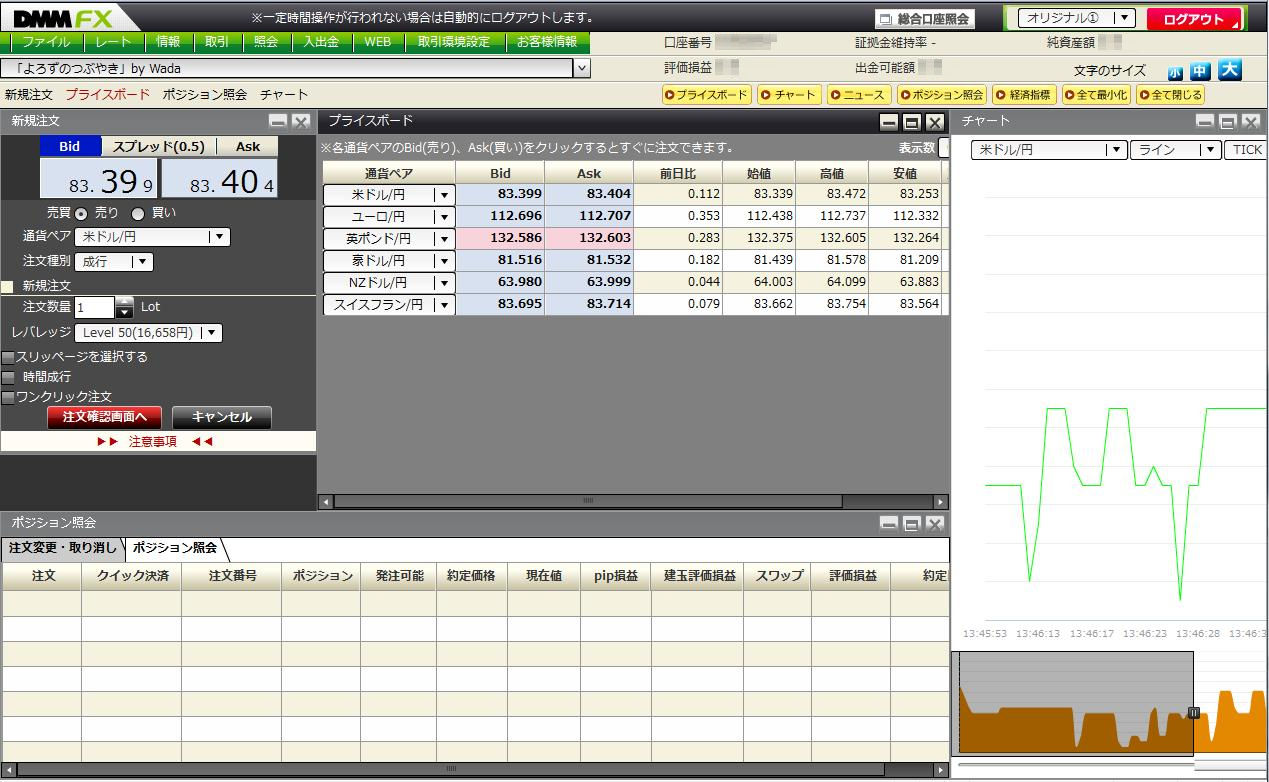Open the 取引環境設定 menu

pos(454,42)
